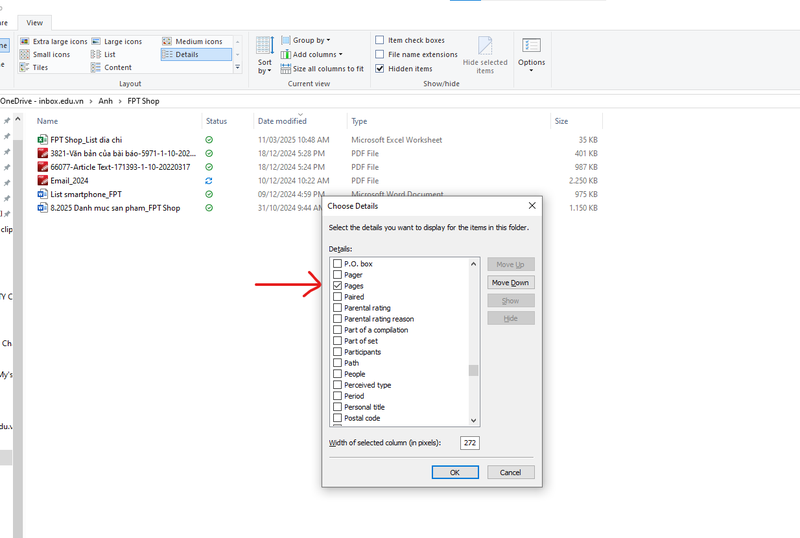
Task: Click sync status icon for Email_2024
Action: click(x=209, y=181)
